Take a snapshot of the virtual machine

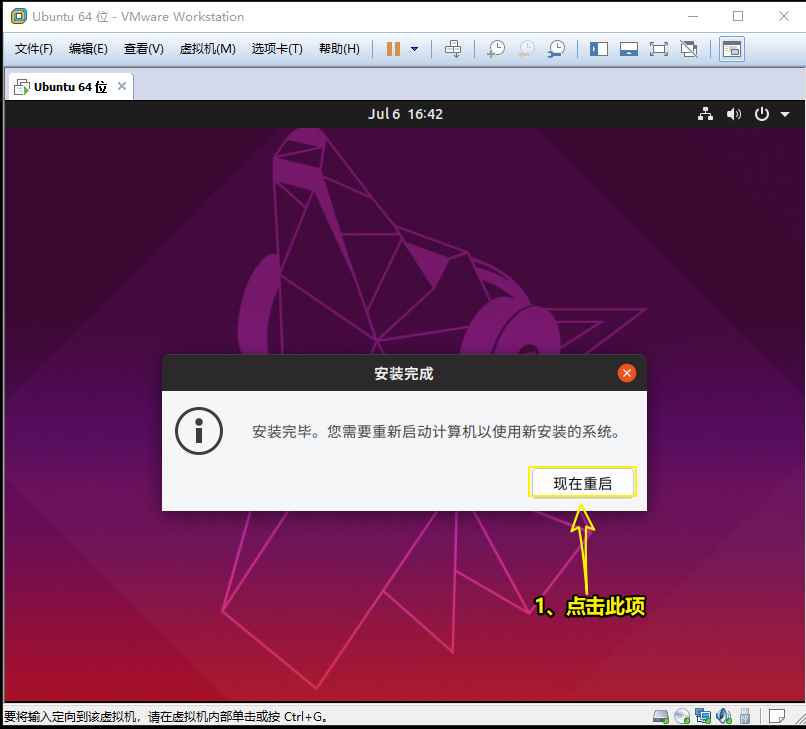(495, 49)
